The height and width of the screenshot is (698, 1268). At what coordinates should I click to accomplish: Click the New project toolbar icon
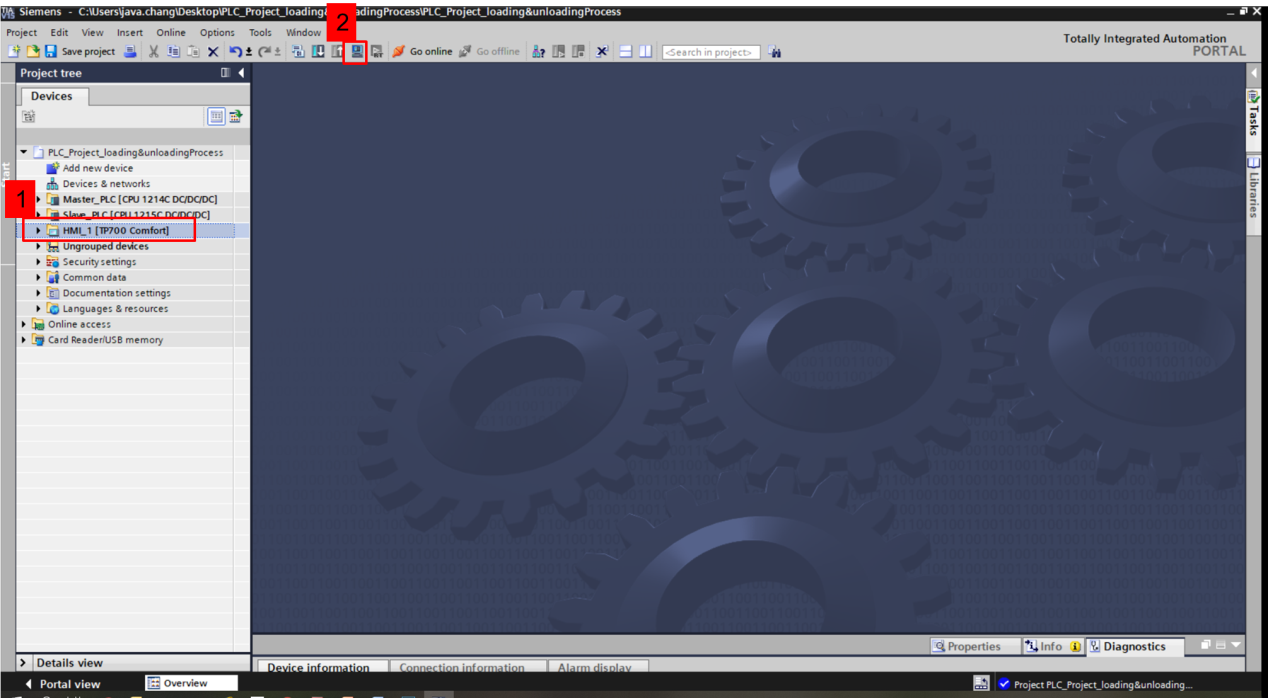pos(14,51)
